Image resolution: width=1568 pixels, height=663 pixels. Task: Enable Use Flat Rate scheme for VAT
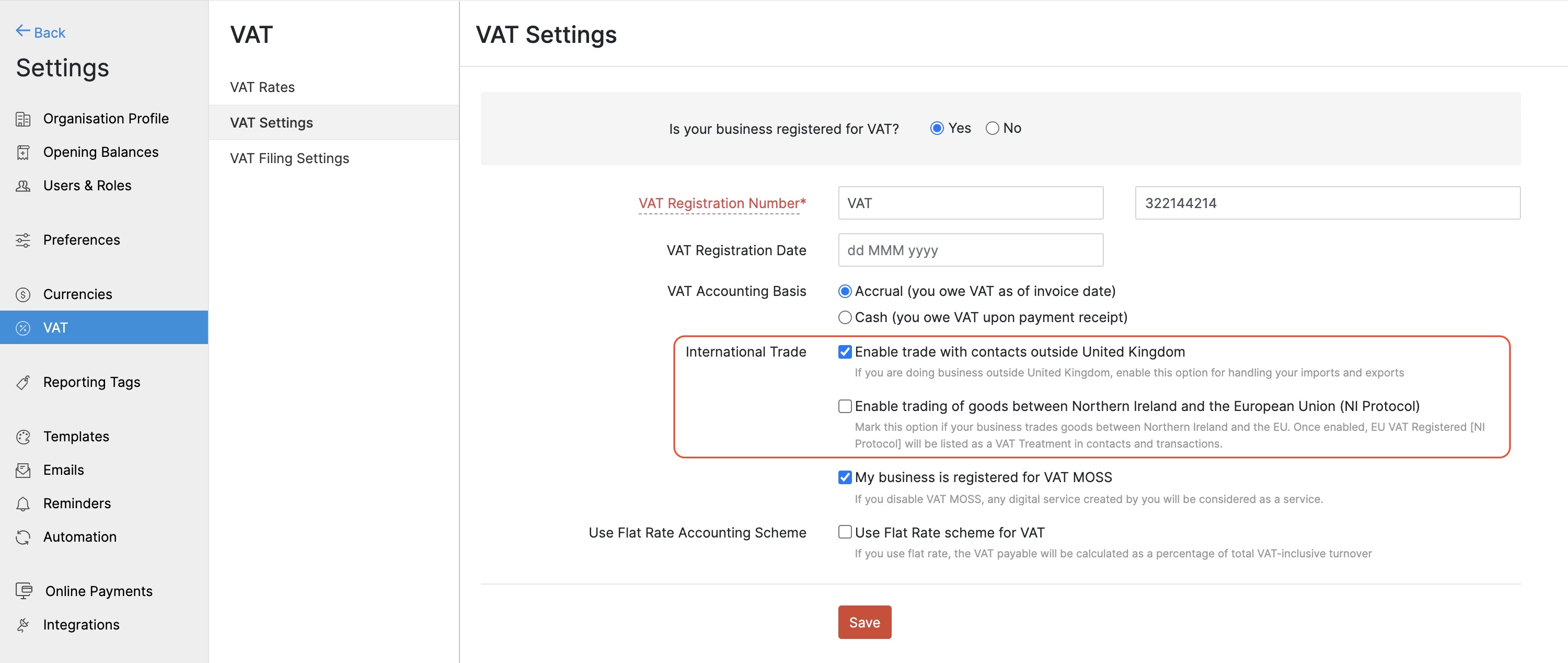coord(845,532)
